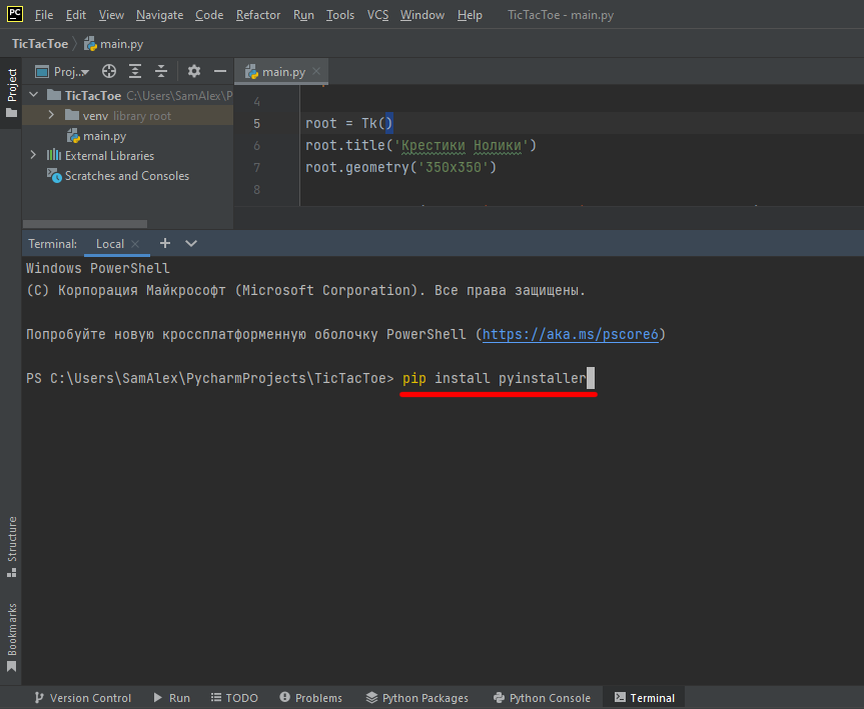This screenshot has width=864, height=709.
Task: Click the PyCharm logo in the title bar
Action: [13, 14]
